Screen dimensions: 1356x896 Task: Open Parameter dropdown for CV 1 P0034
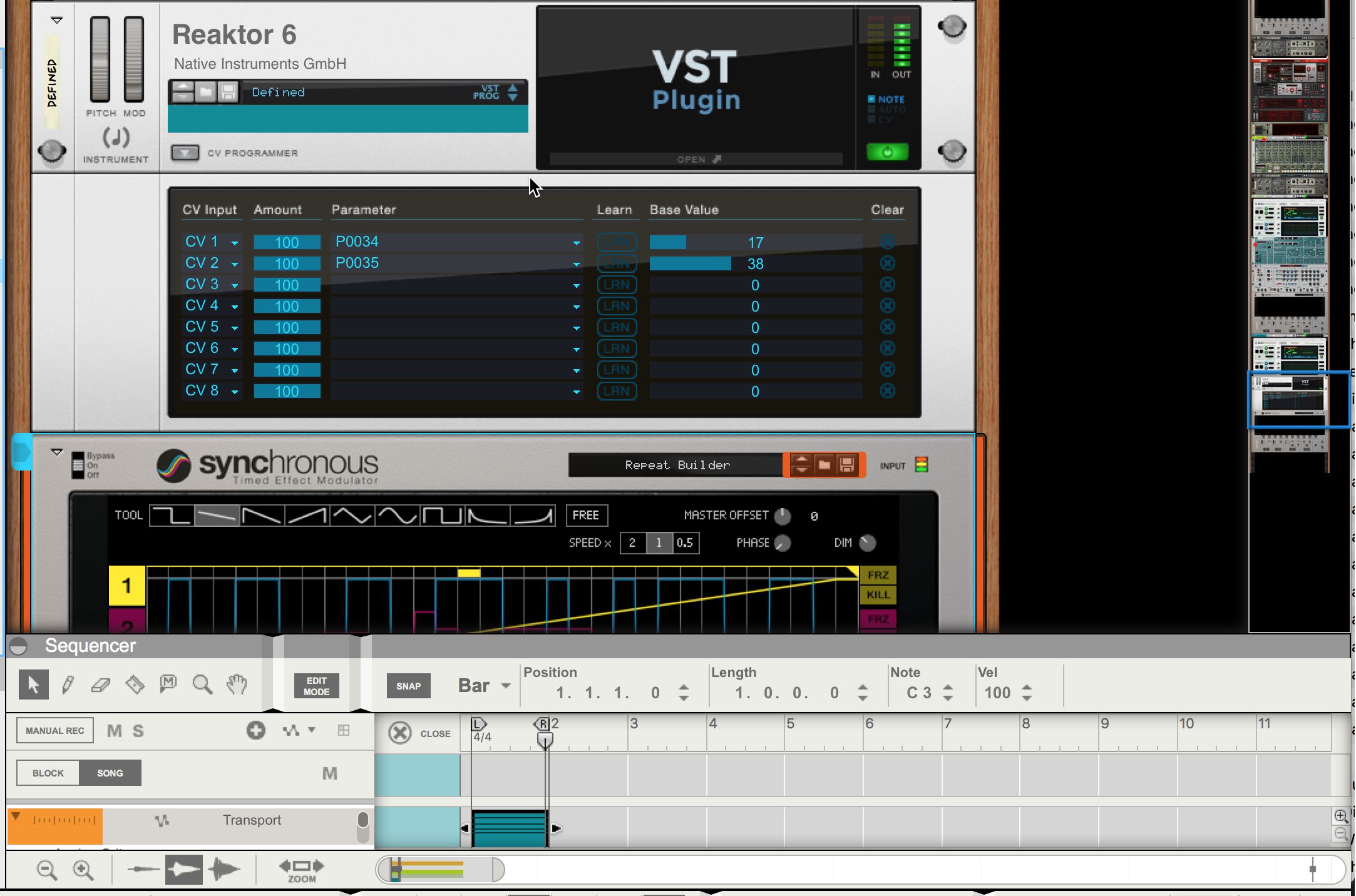tap(575, 240)
